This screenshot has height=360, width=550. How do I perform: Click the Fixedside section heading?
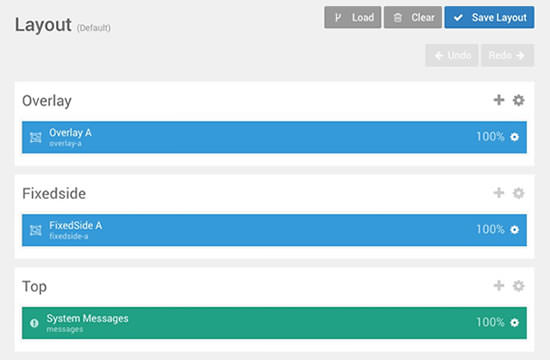click(x=54, y=194)
